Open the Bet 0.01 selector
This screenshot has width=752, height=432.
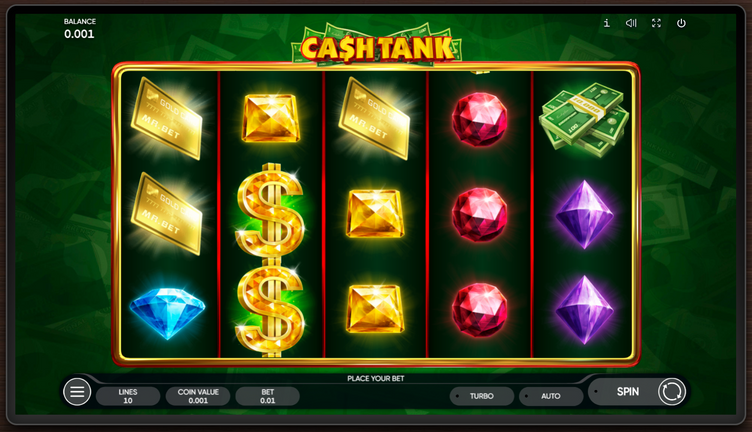click(x=268, y=396)
